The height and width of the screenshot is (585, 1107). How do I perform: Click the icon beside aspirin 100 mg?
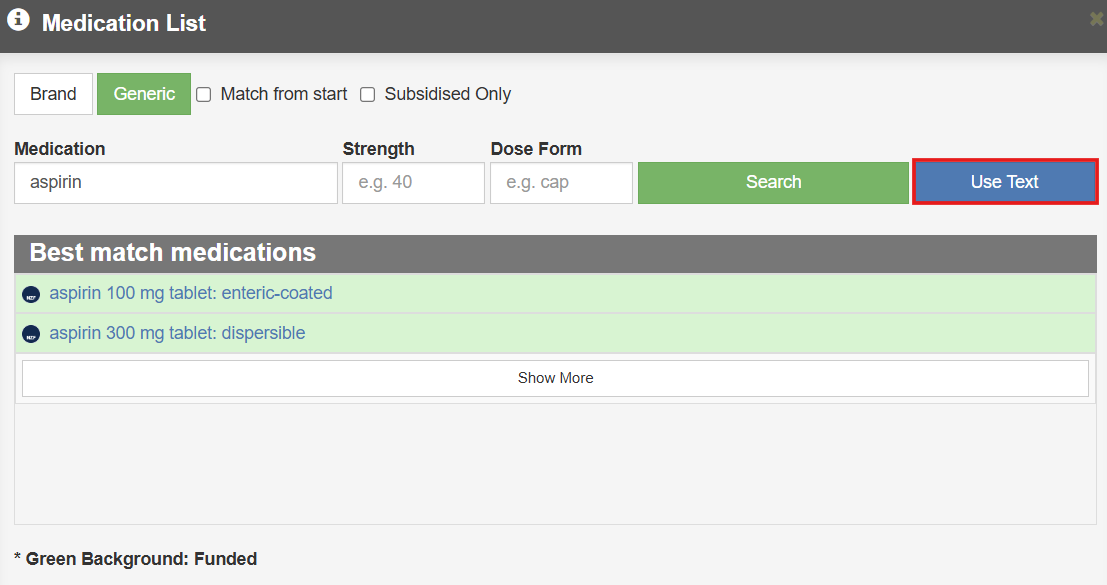[x=31, y=295]
